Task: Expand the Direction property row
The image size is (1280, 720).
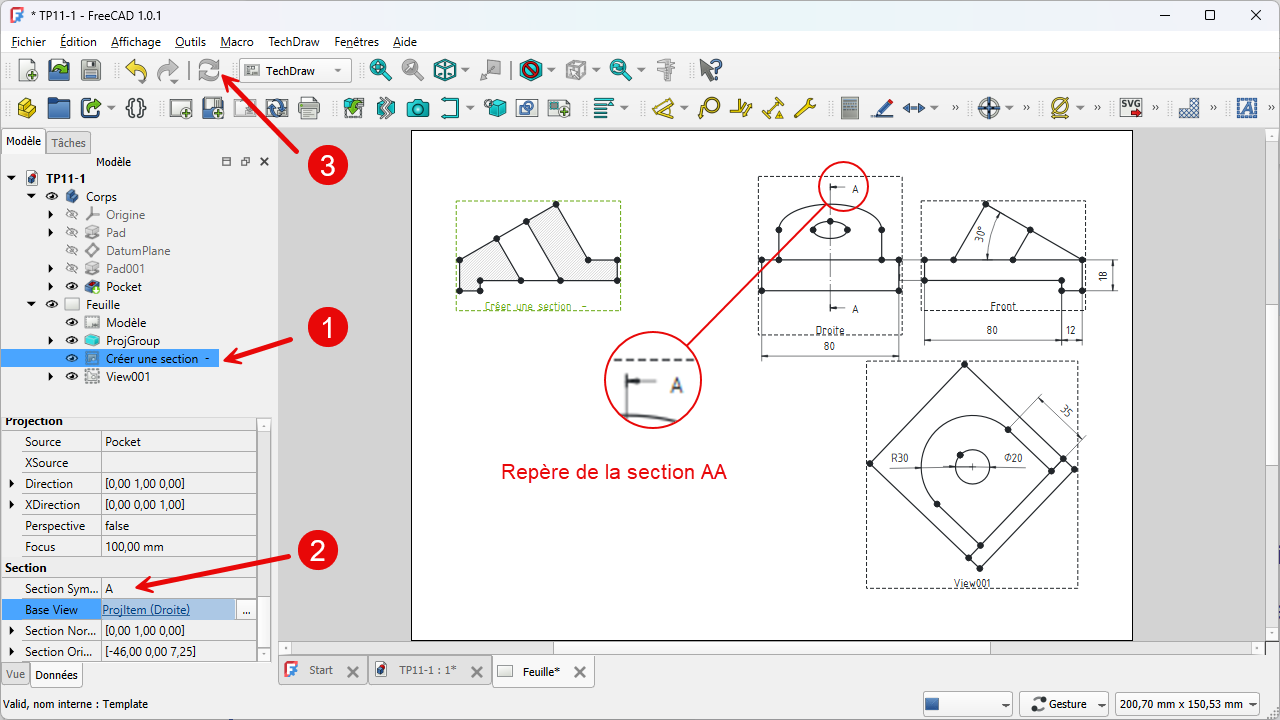Action: (11, 484)
